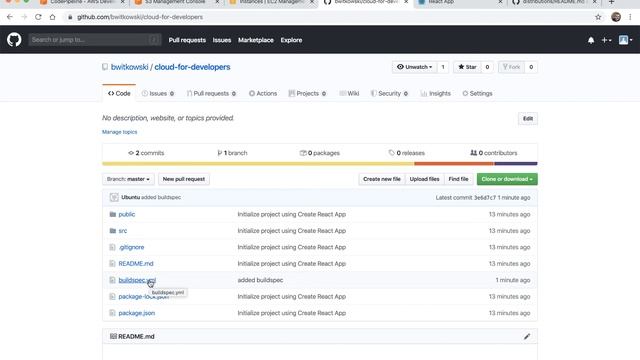Open Chrome profile avatar

point(616,17)
